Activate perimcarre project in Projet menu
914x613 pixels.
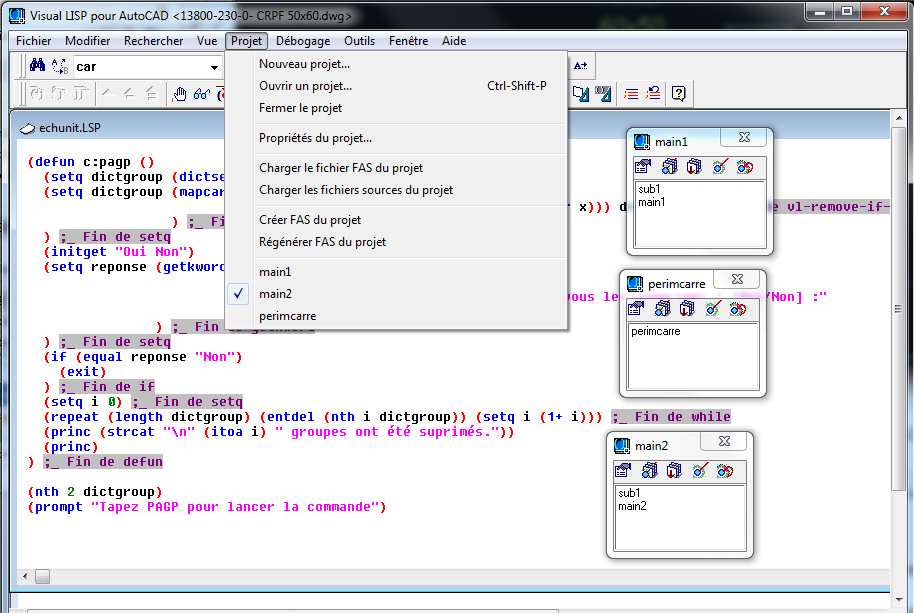[396, 316]
